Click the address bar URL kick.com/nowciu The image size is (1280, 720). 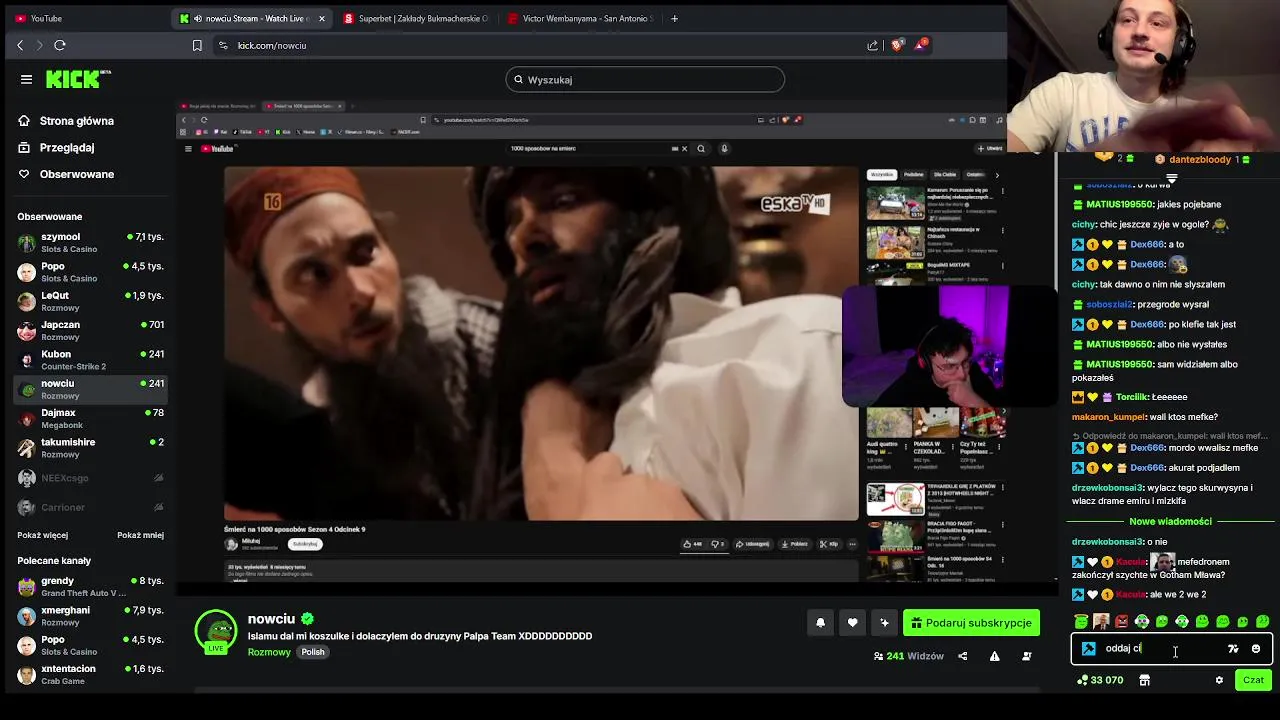pos(272,45)
